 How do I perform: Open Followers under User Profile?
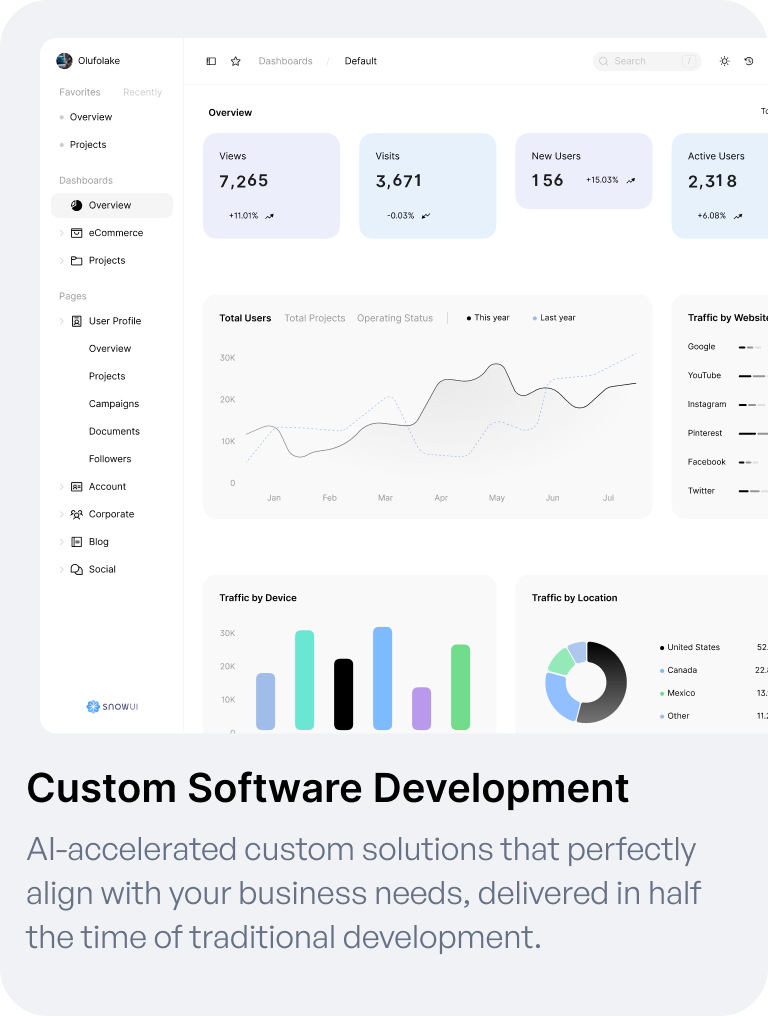[110, 459]
